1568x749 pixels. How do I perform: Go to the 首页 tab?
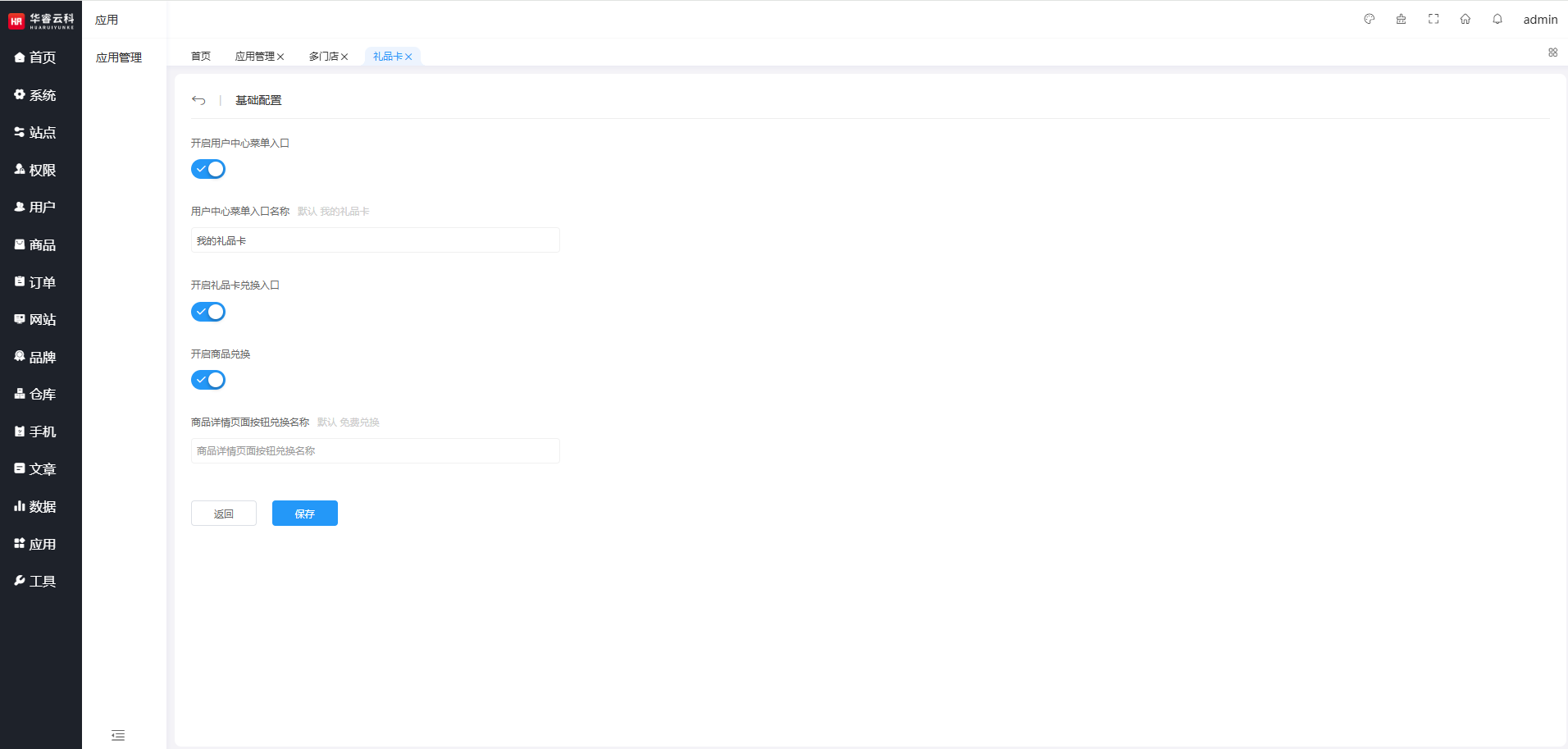click(201, 57)
